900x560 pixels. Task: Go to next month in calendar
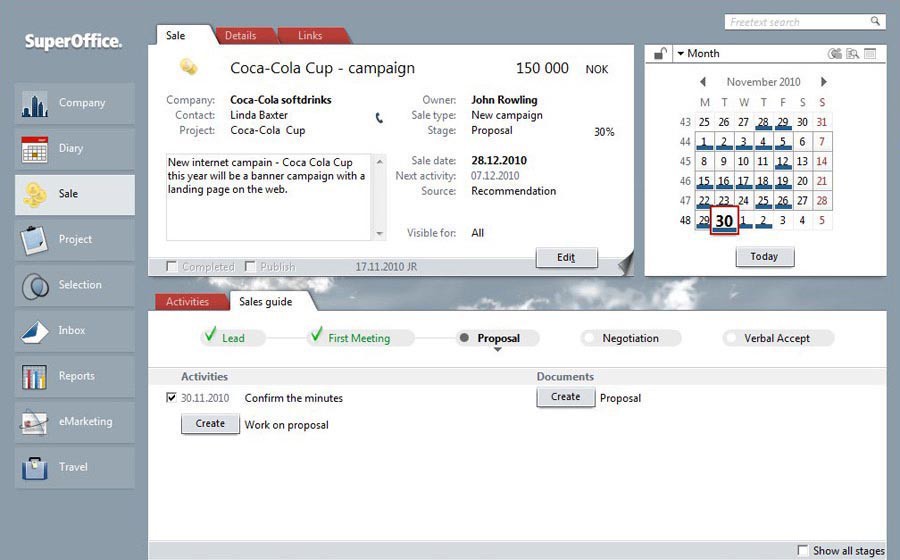coord(824,82)
